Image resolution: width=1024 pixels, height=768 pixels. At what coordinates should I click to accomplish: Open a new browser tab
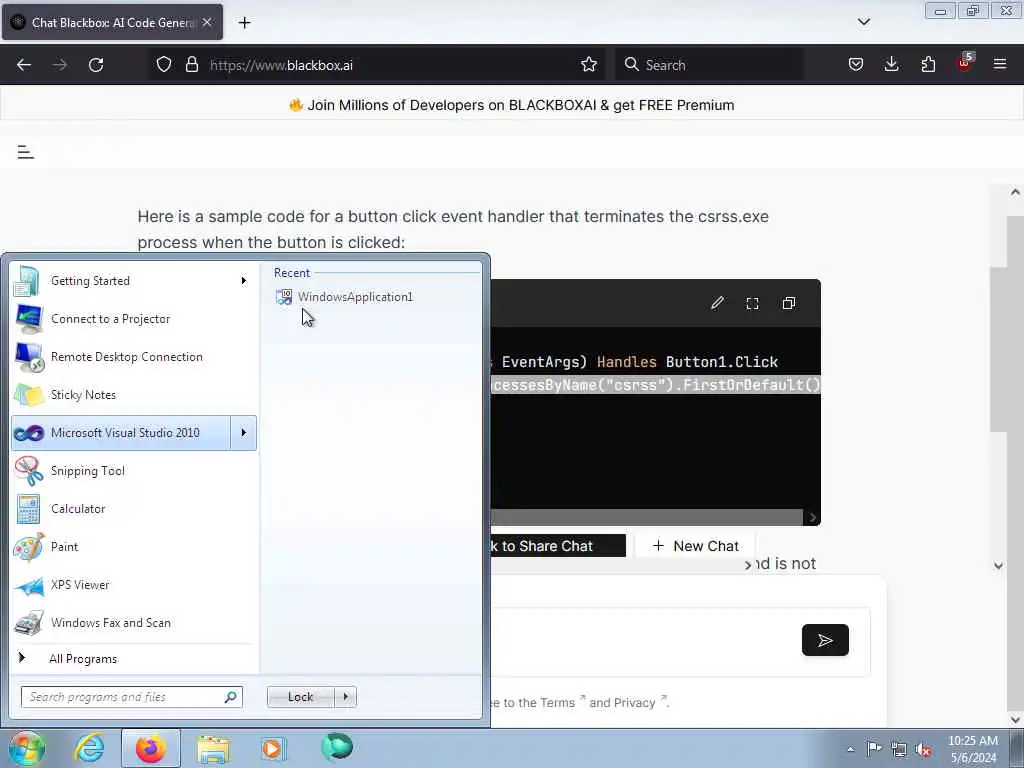(x=244, y=23)
